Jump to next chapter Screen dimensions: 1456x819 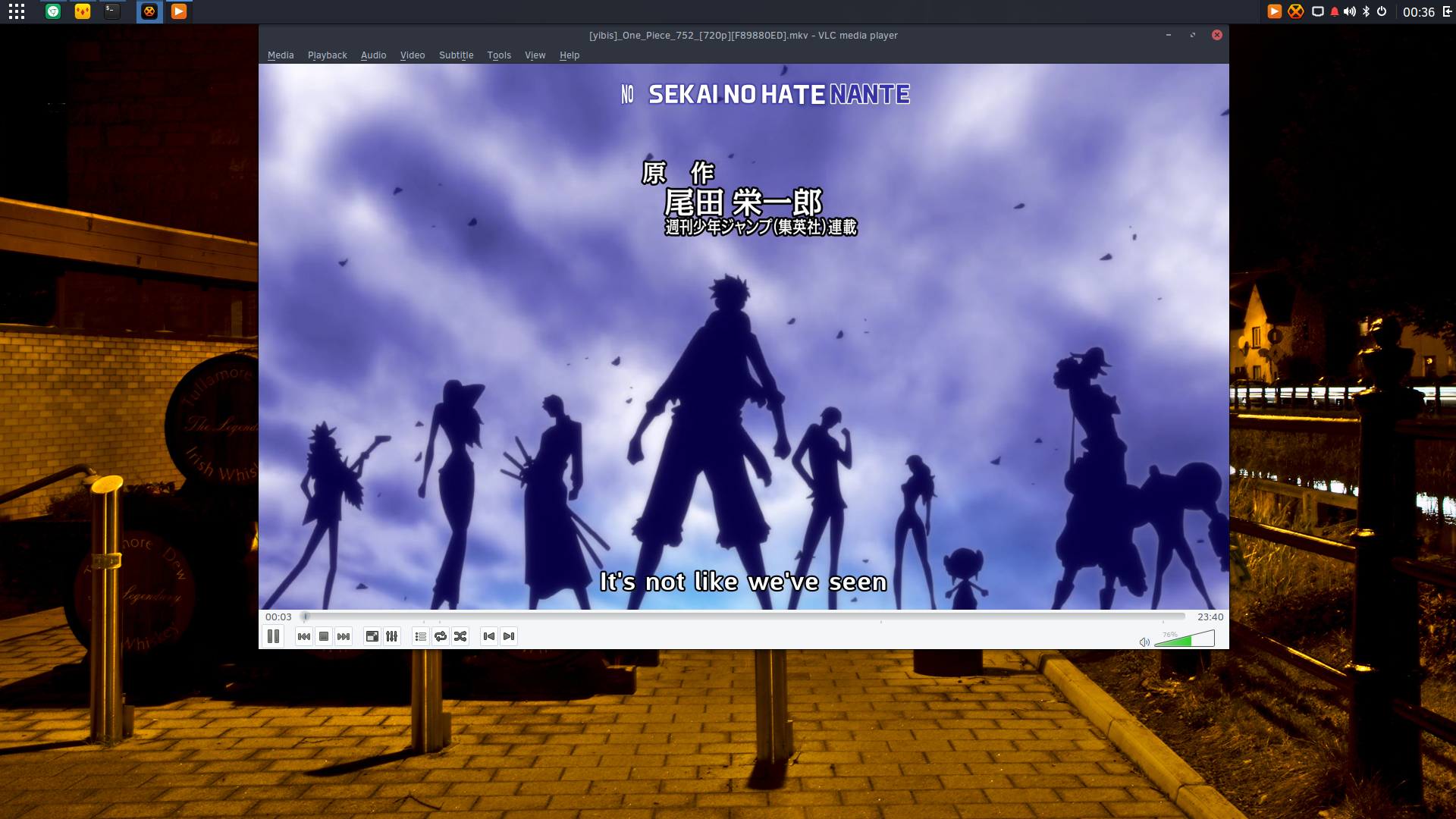(509, 636)
